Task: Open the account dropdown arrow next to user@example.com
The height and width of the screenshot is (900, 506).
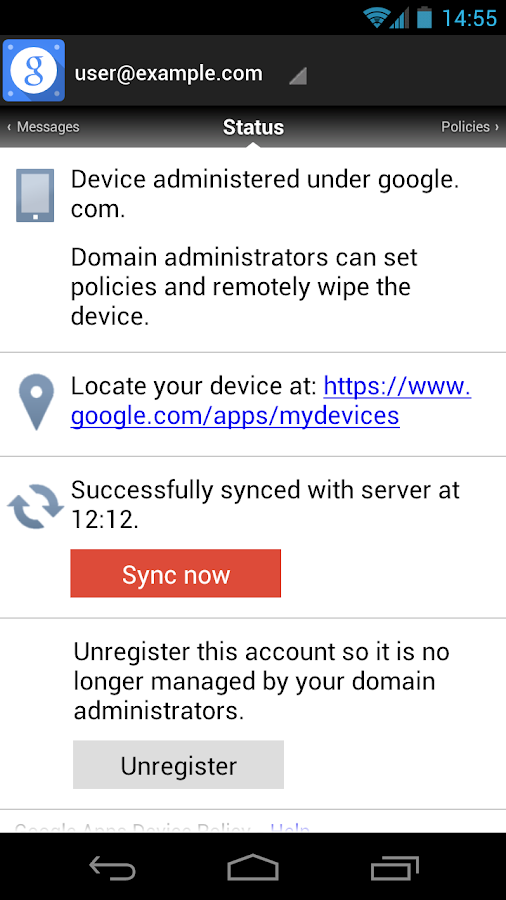Action: coord(298,76)
